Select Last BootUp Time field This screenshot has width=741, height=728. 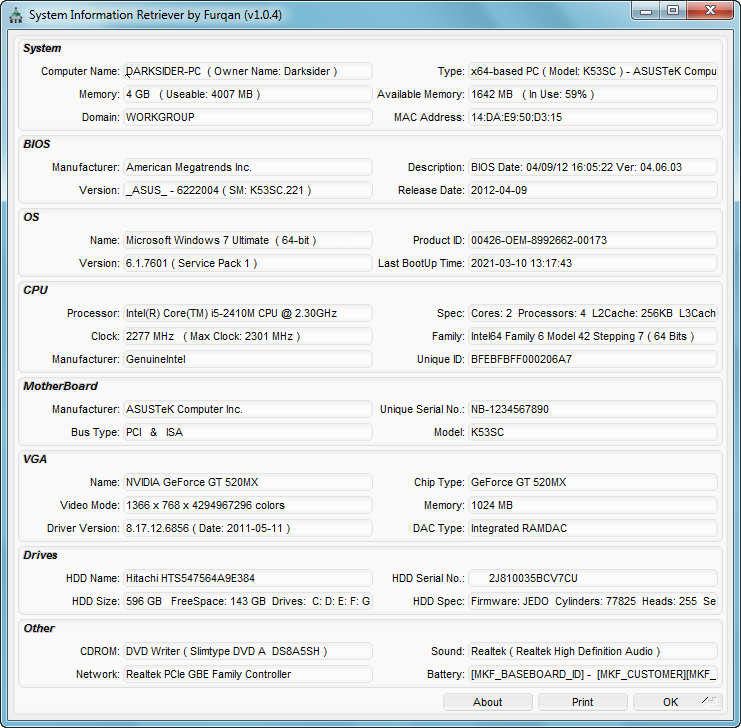[x=593, y=263]
